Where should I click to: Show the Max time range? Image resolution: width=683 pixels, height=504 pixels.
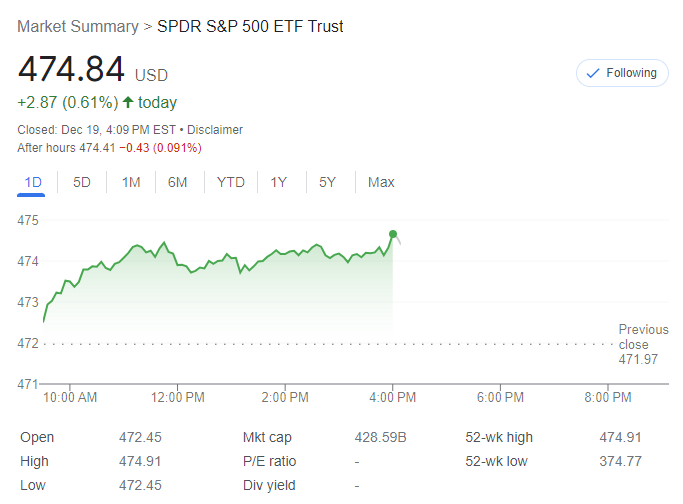[x=381, y=182]
